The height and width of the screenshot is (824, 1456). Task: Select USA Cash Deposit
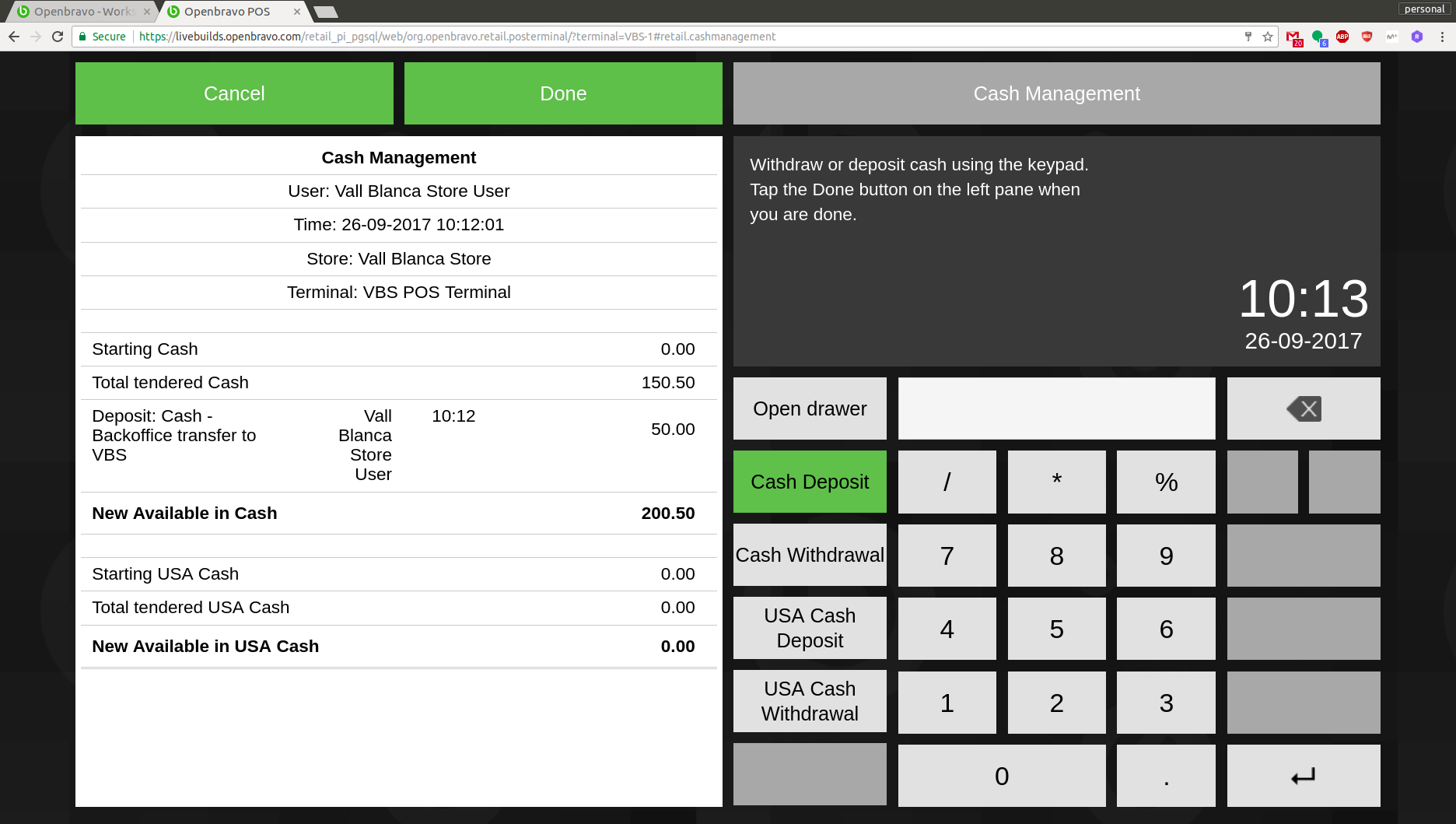click(x=810, y=628)
